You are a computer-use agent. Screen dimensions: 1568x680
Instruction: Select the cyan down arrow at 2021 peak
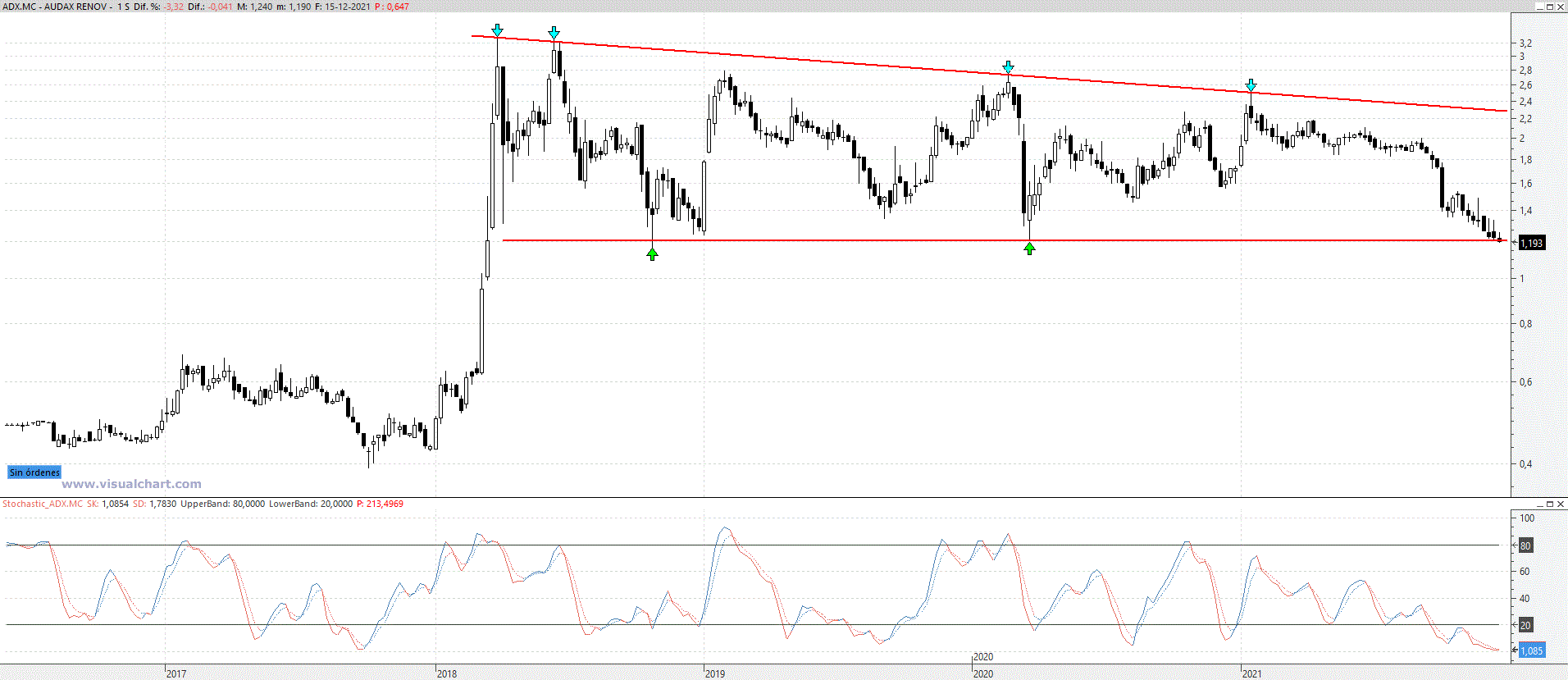click(x=1251, y=85)
